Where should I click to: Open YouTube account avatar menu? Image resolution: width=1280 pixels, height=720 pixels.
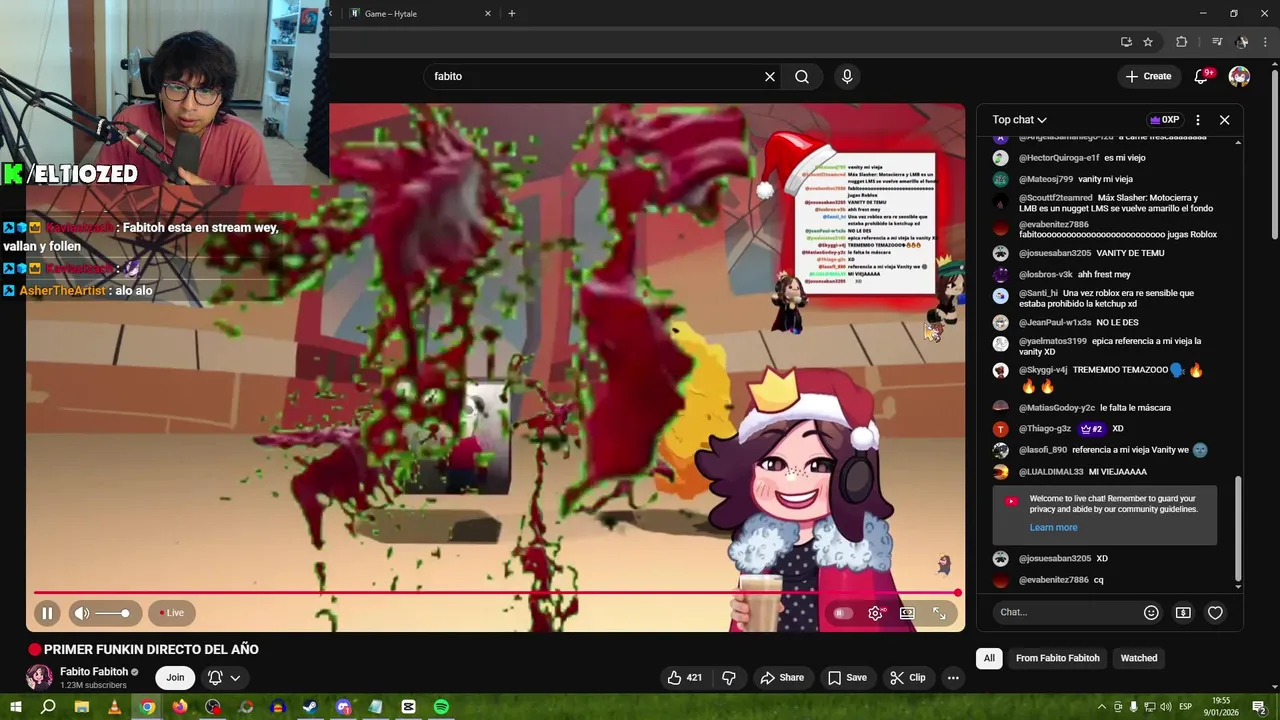[1239, 76]
